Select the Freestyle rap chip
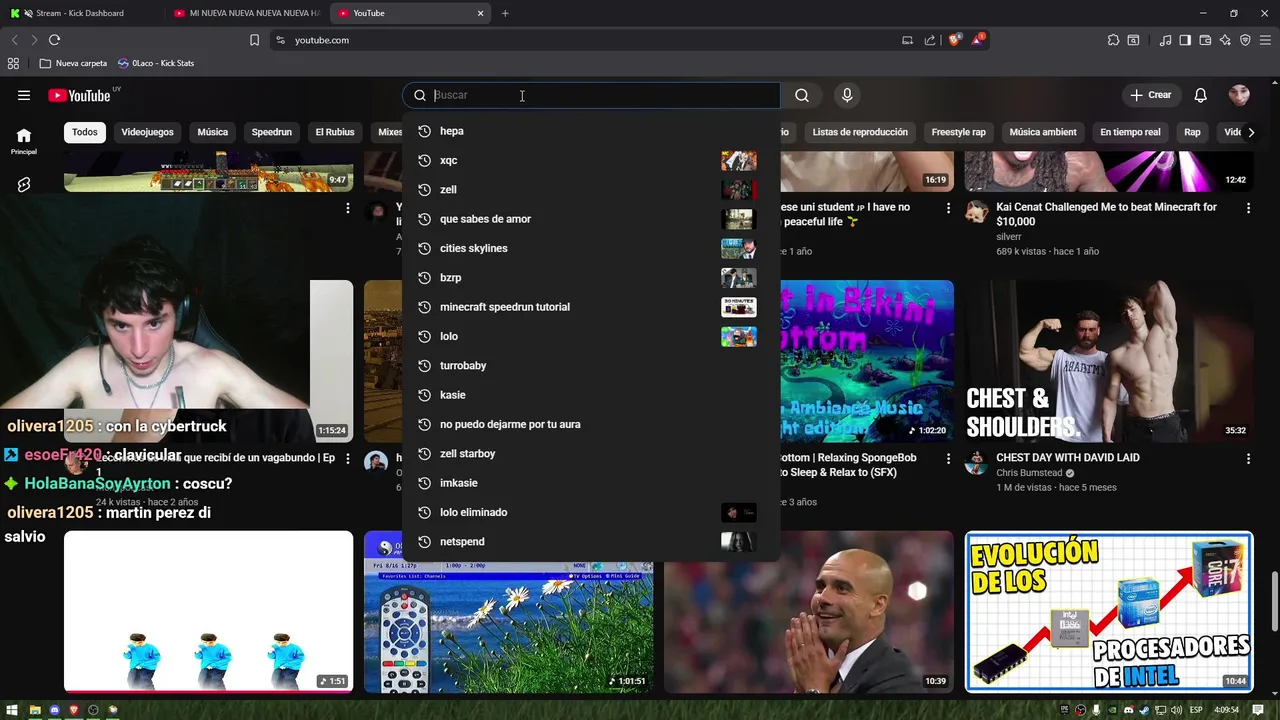Image resolution: width=1280 pixels, height=720 pixels. click(958, 132)
